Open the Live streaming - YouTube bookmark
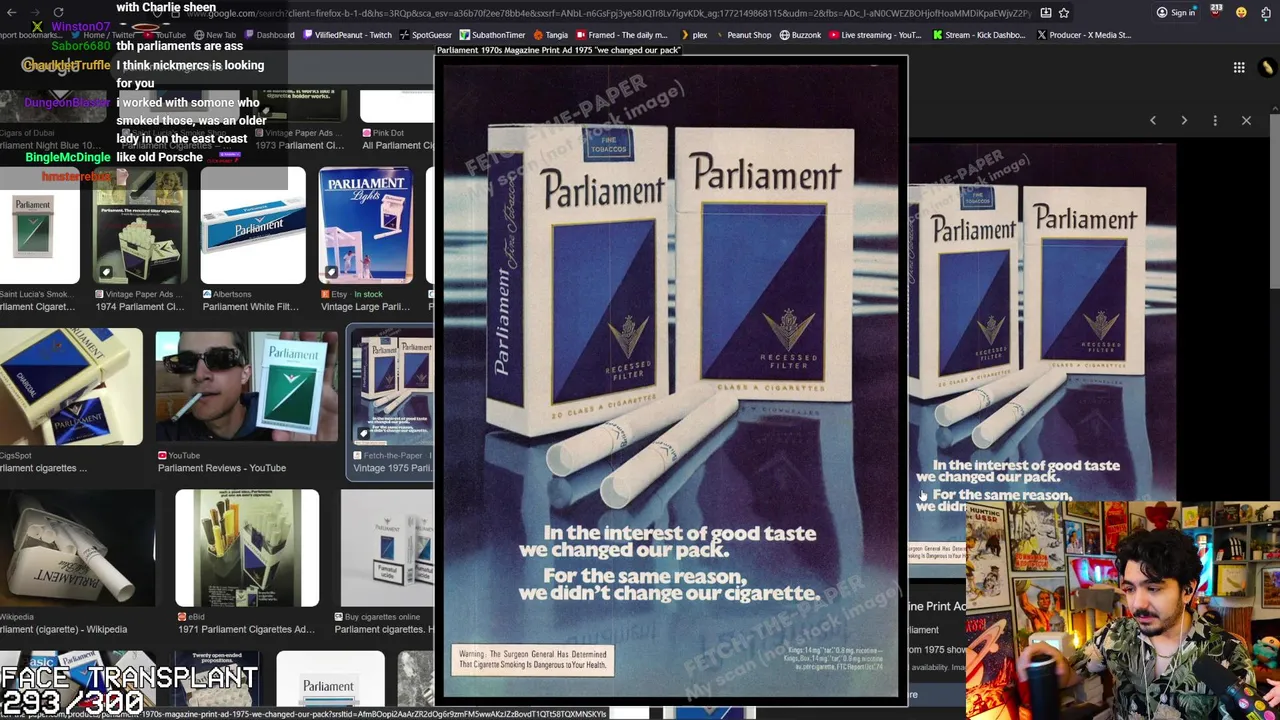This screenshot has height=720, width=1280. coord(875,35)
